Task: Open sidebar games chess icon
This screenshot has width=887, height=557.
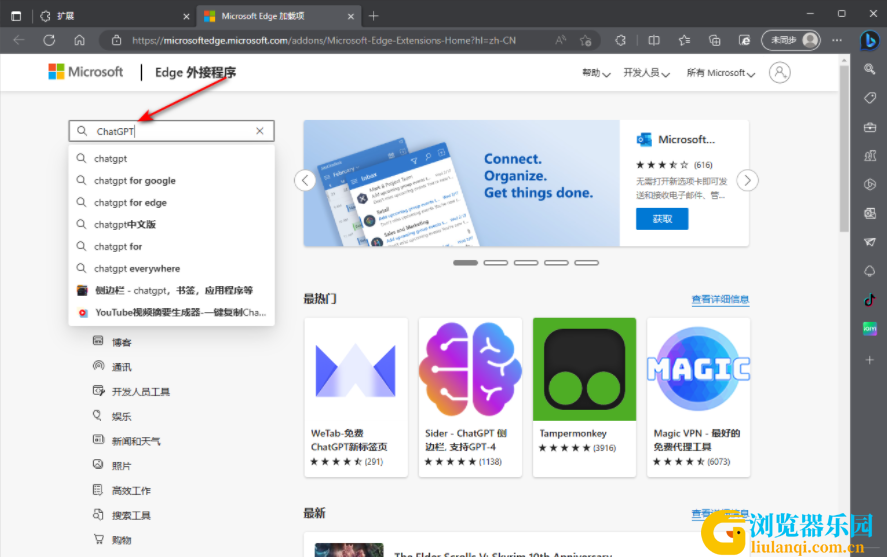Action: click(869, 156)
